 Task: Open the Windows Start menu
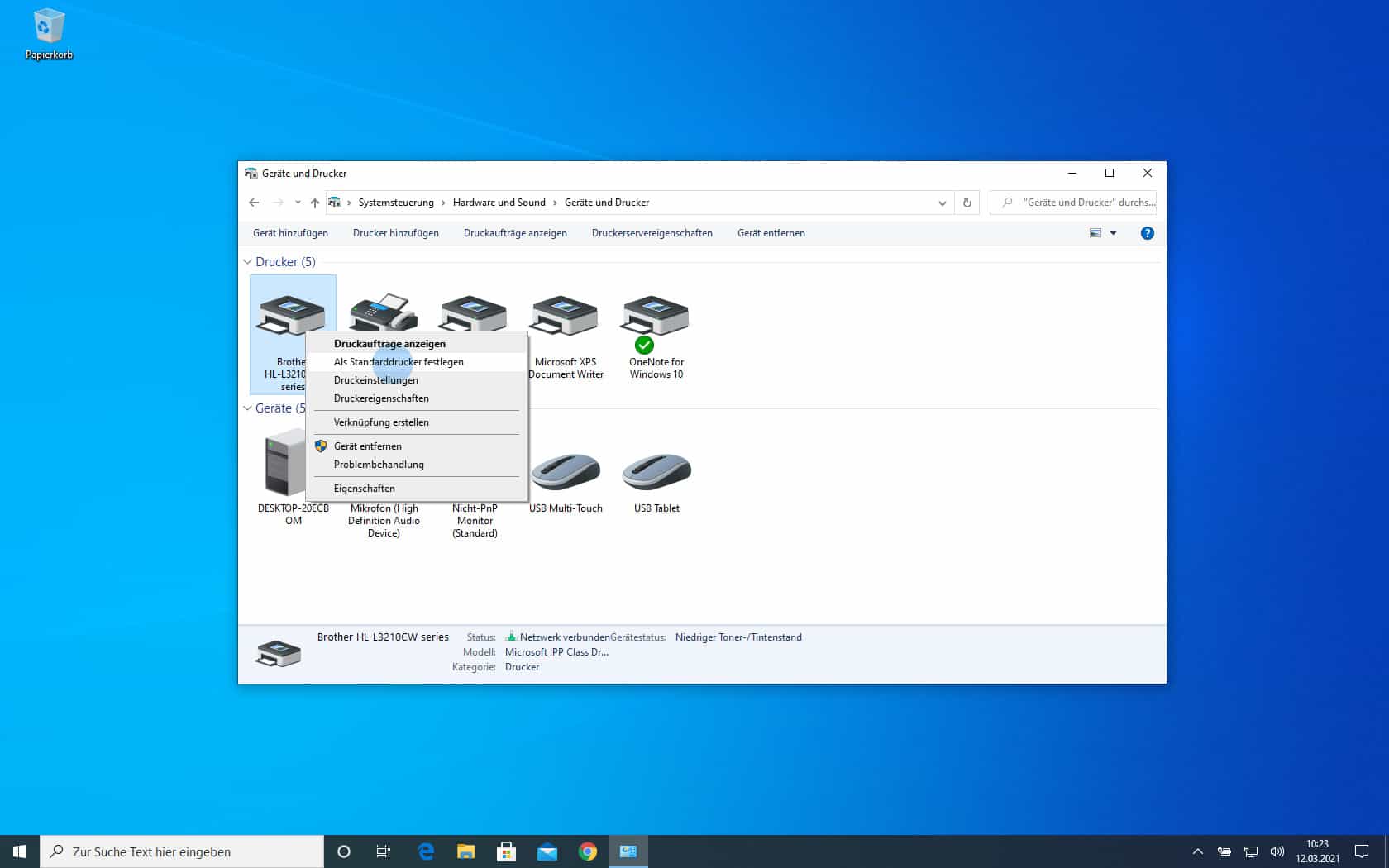point(20,851)
